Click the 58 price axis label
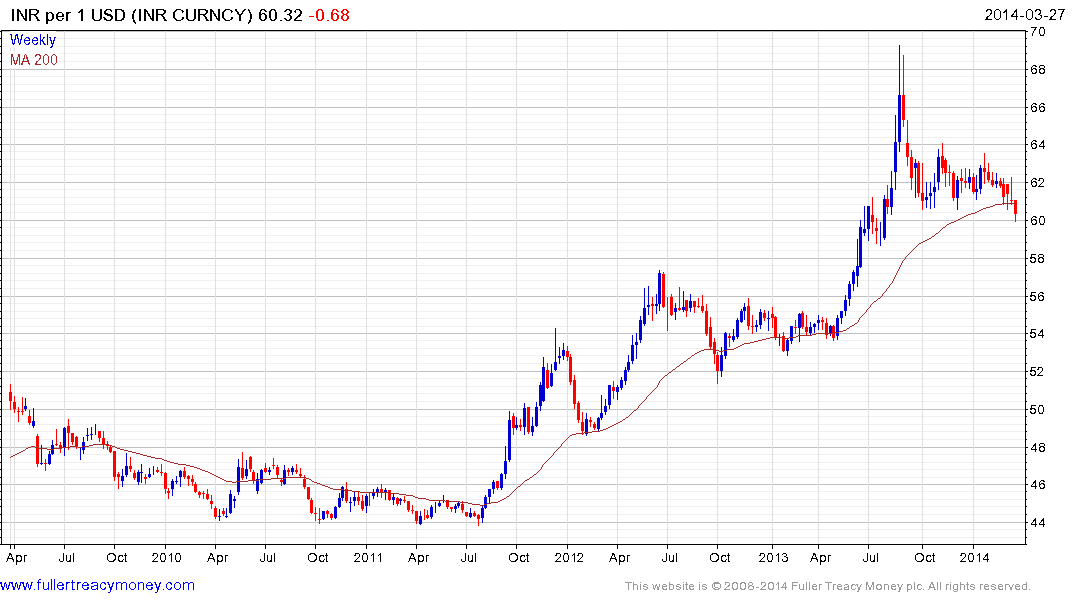This screenshot has width=1075, height=600. coord(1037,259)
